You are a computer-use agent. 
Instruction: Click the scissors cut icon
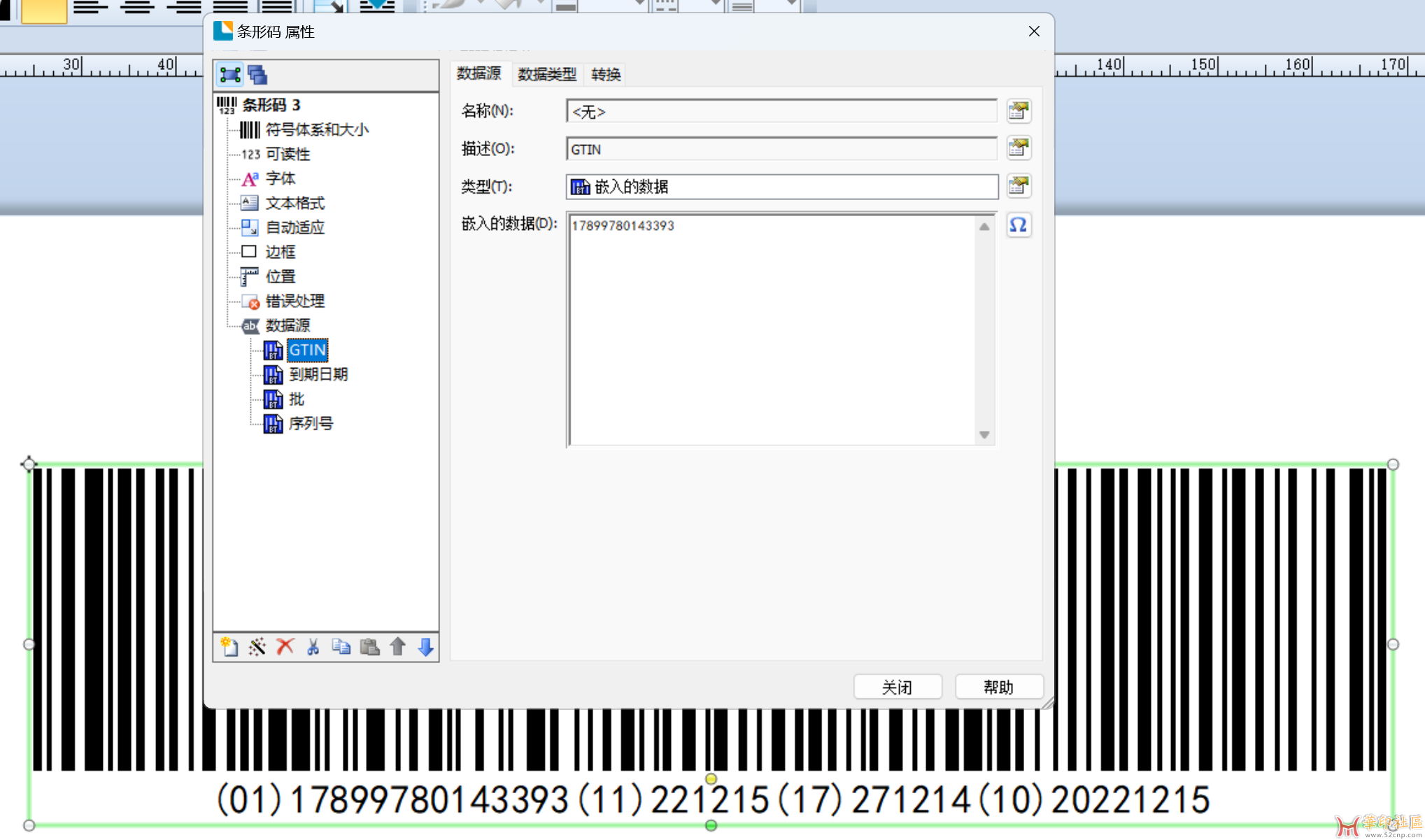[313, 647]
